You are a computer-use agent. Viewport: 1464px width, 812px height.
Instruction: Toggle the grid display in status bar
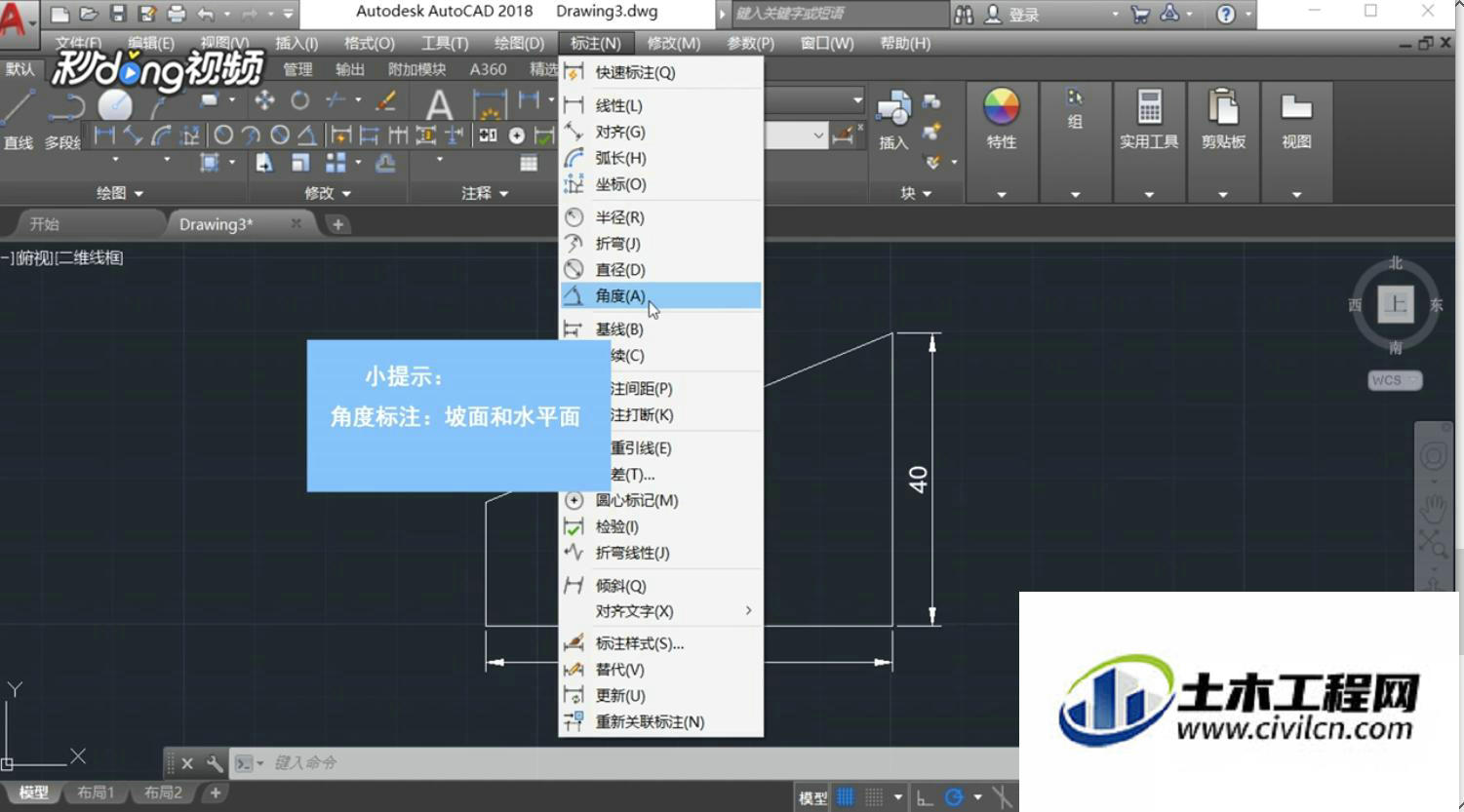[x=846, y=797]
